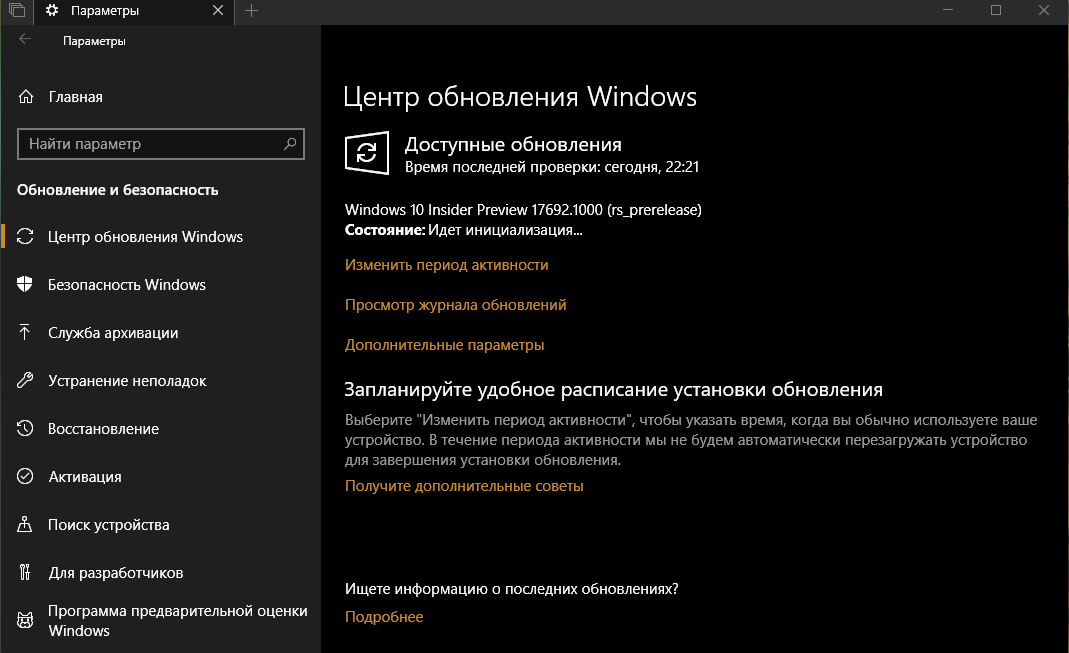
Task: Click the search magnifier in the settings box
Action: click(x=290, y=144)
